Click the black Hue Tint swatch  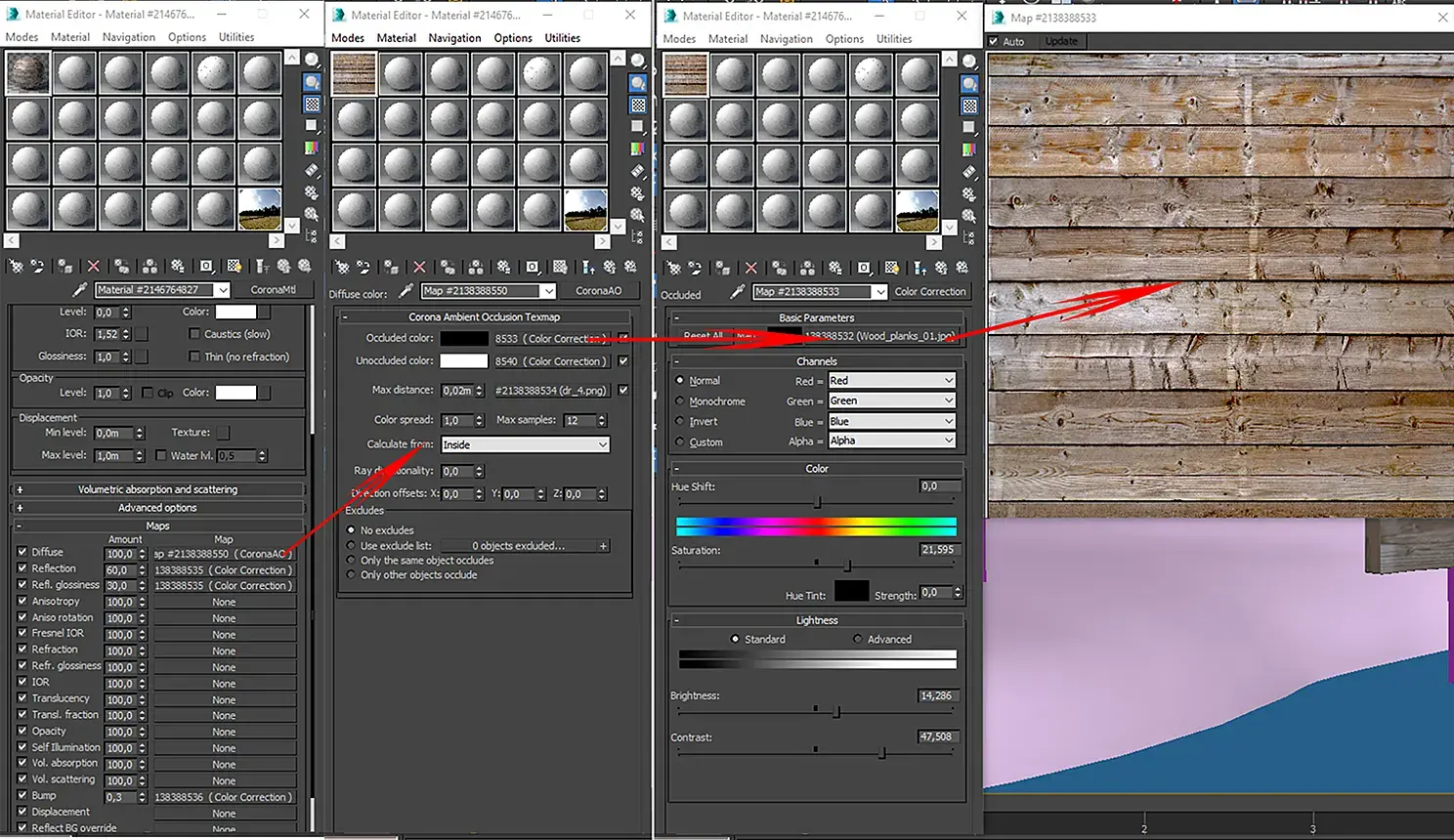[851, 591]
